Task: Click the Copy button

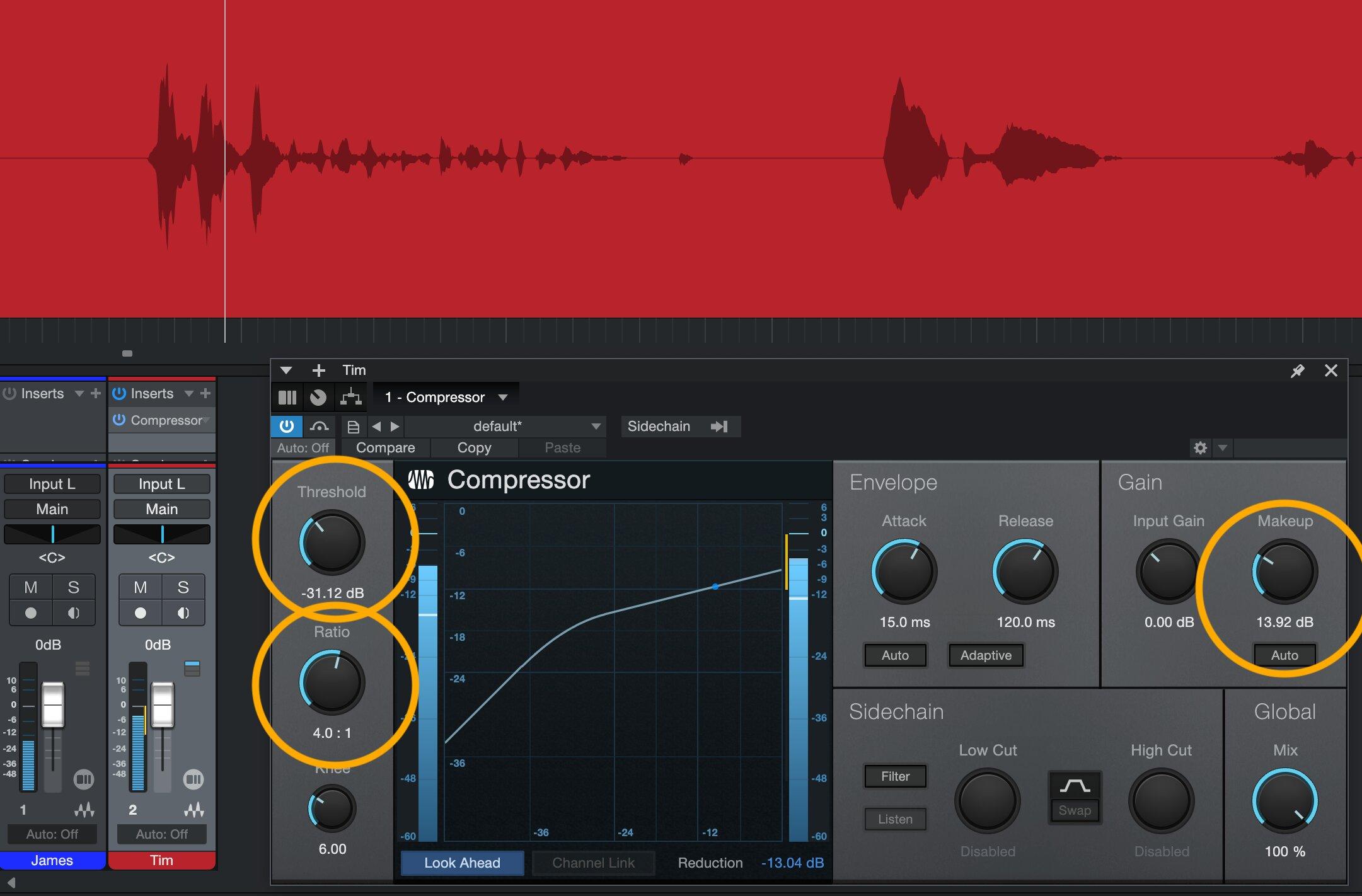Action: (x=474, y=447)
